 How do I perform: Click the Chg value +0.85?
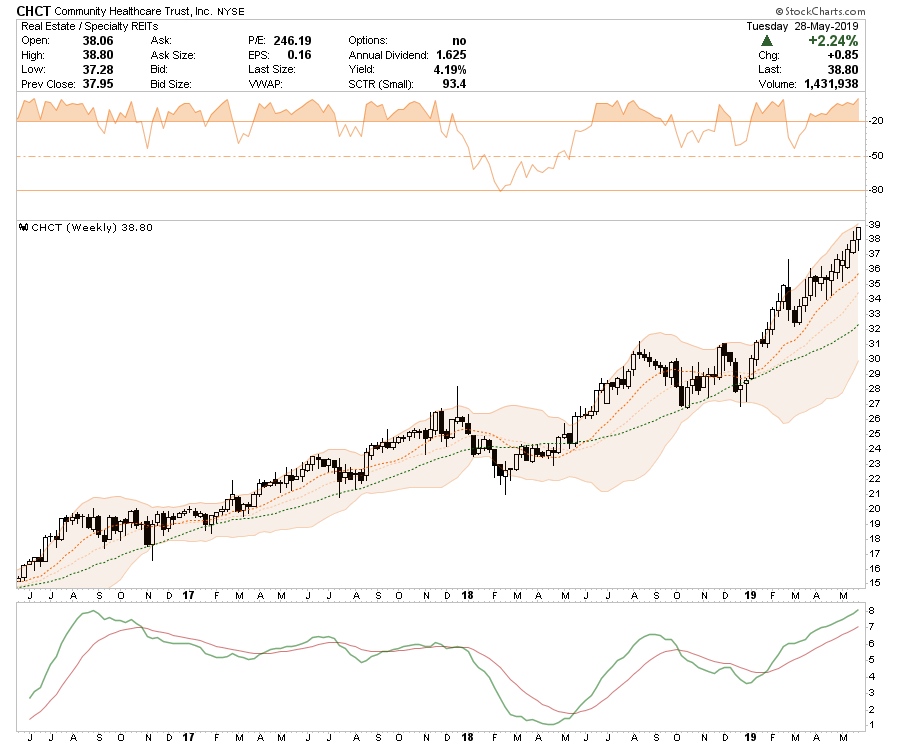(843, 55)
